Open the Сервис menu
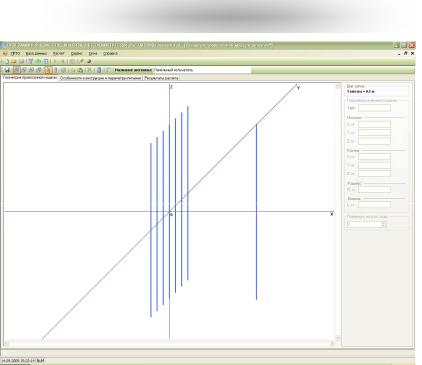This screenshot has width=422, height=365. pos(76,53)
